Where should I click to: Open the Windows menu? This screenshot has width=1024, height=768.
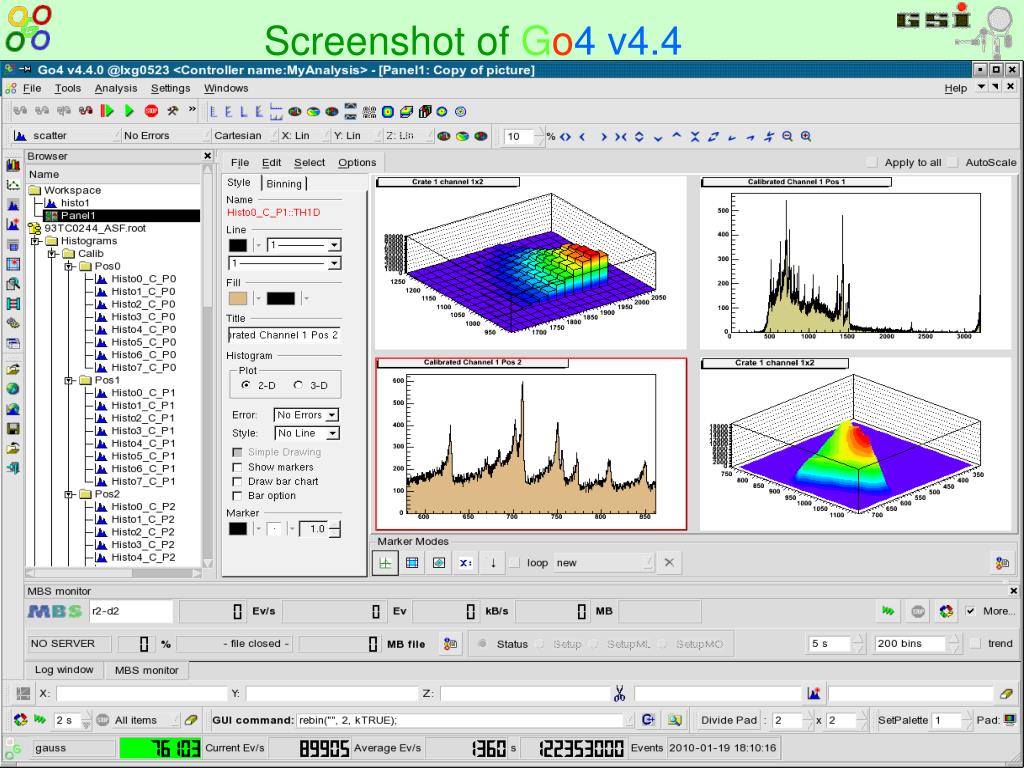pyautogui.click(x=226, y=88)
